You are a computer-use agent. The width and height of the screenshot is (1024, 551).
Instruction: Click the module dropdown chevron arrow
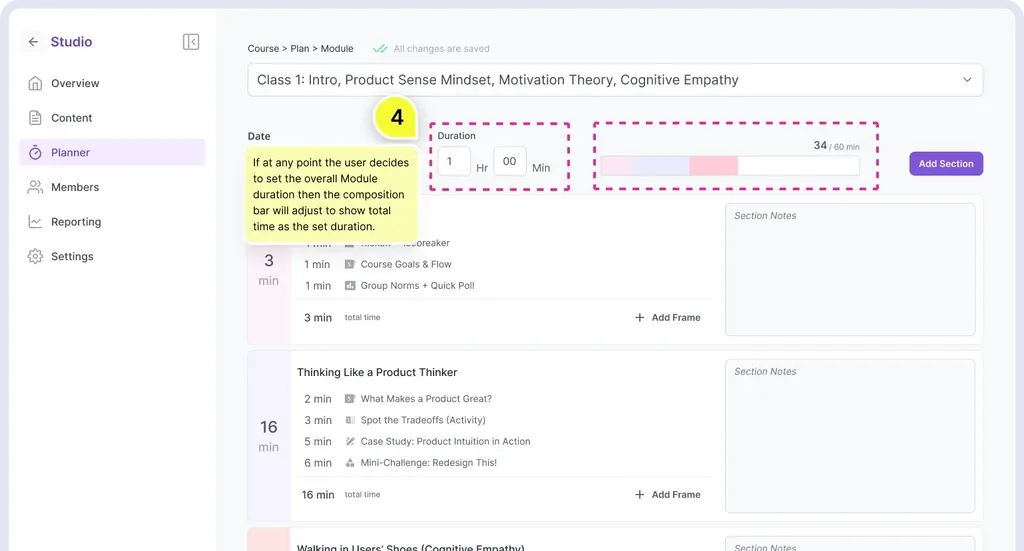[967, 80]
